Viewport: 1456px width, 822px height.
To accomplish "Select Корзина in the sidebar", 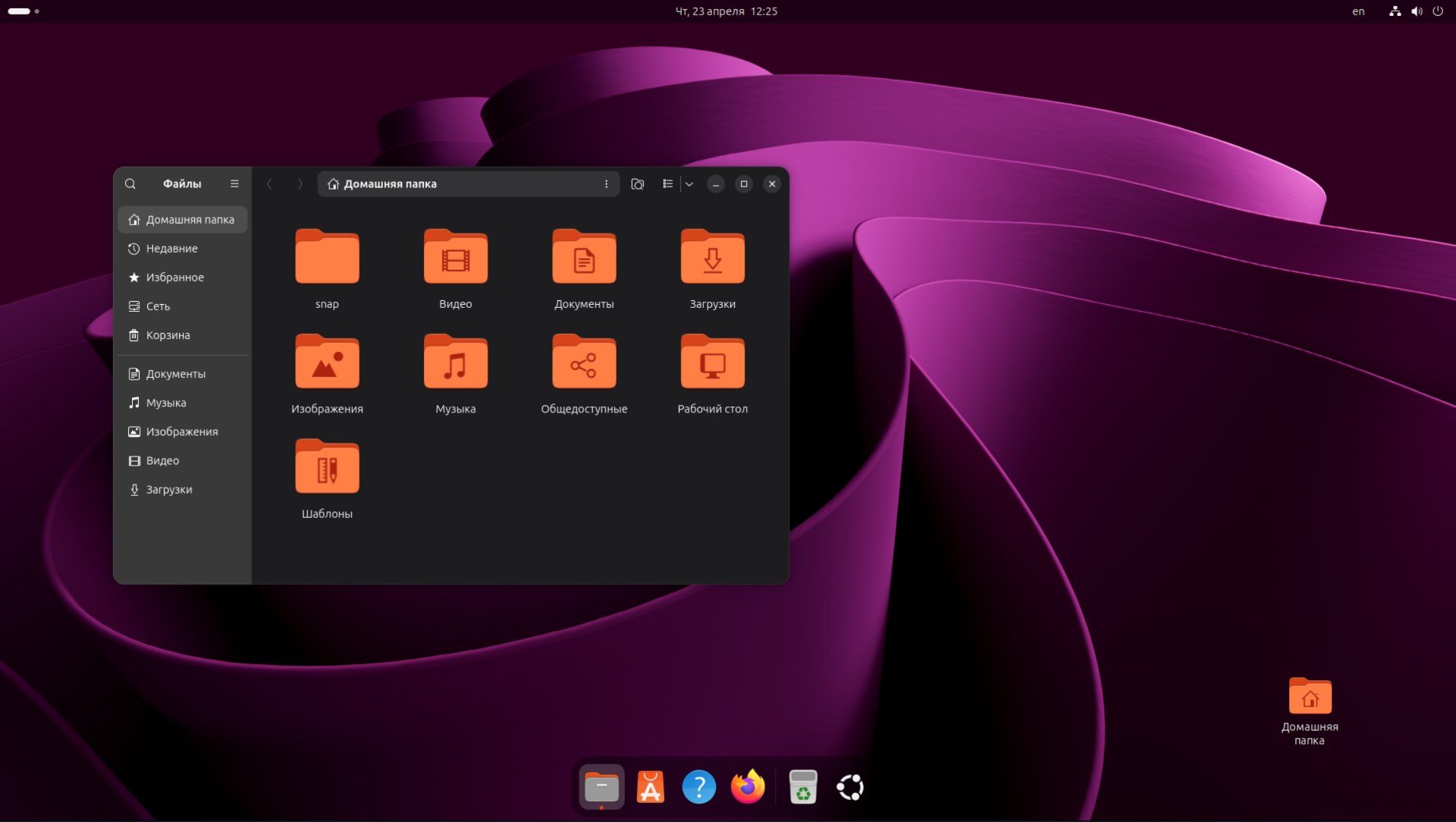I will click(x=168, y=335).
